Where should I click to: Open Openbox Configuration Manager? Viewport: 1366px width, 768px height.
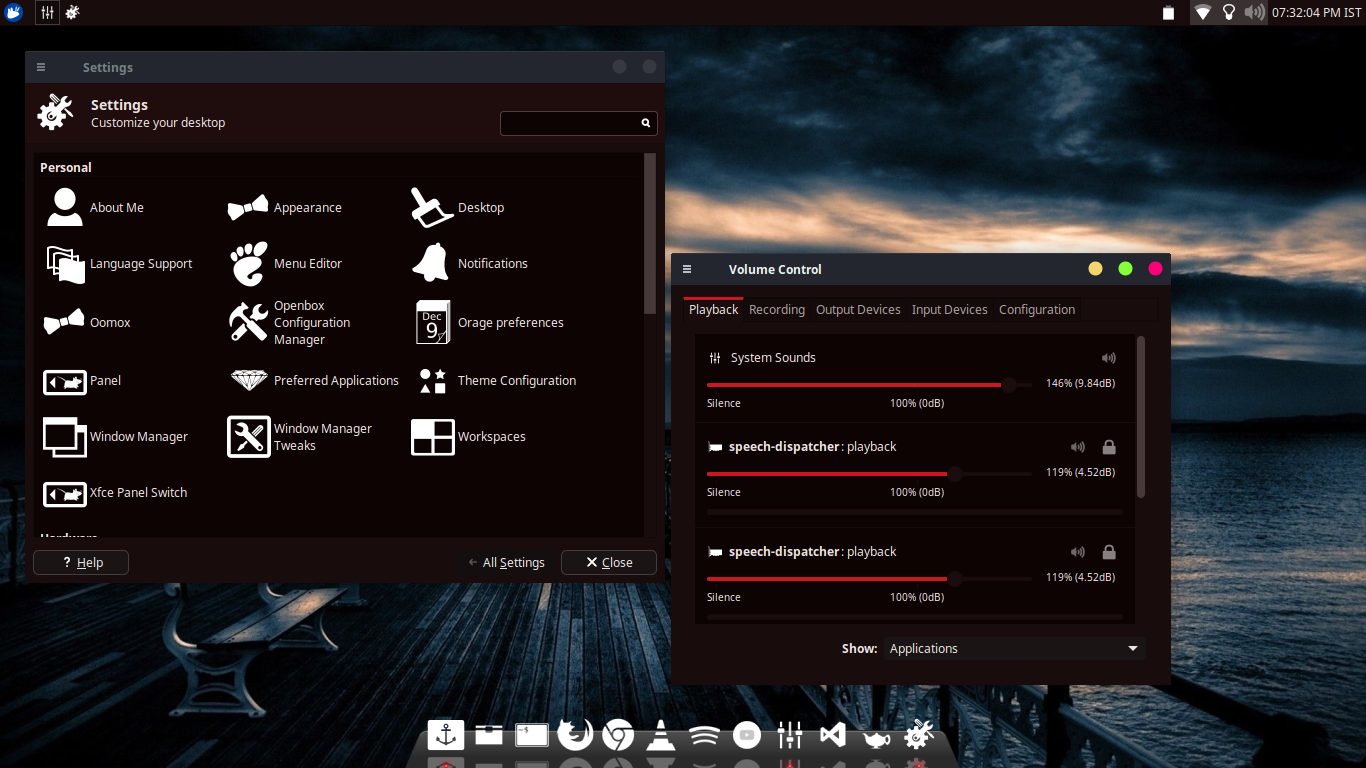pos(290,322)
